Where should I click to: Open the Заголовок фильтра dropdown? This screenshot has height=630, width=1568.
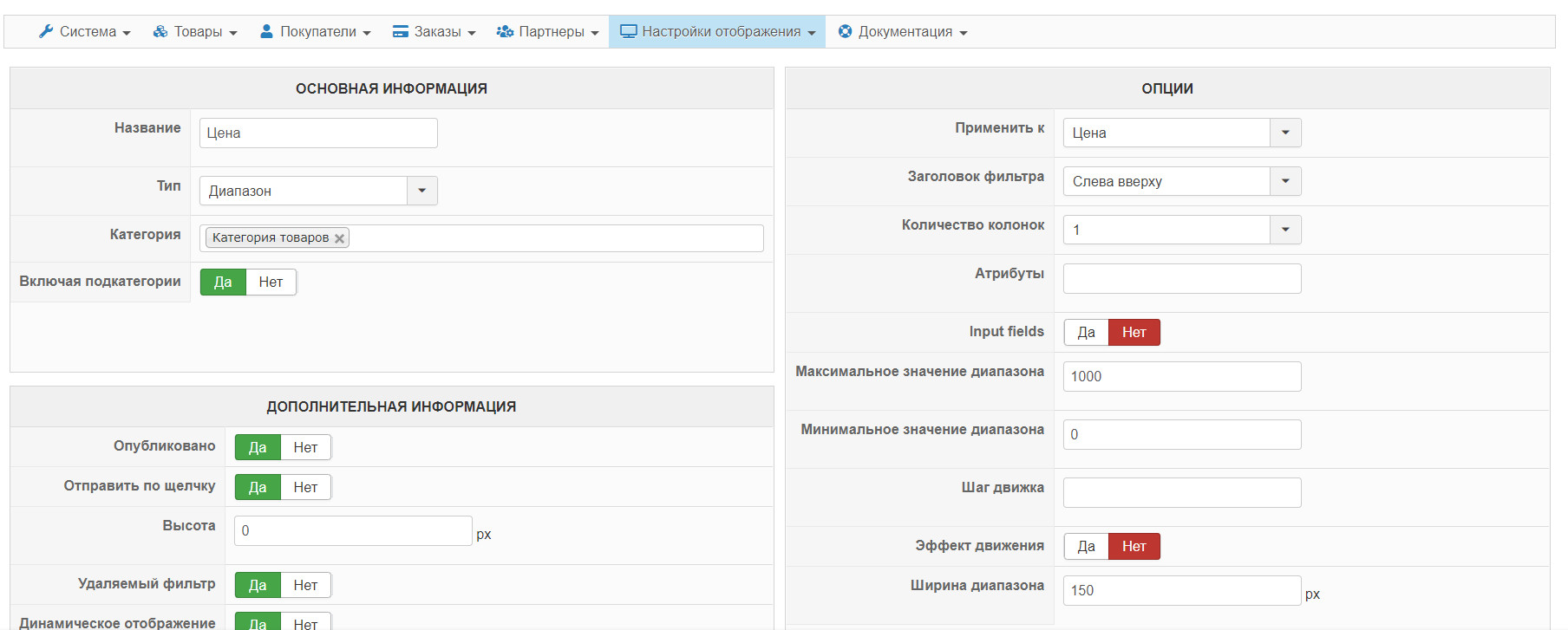pos(1285,181)
